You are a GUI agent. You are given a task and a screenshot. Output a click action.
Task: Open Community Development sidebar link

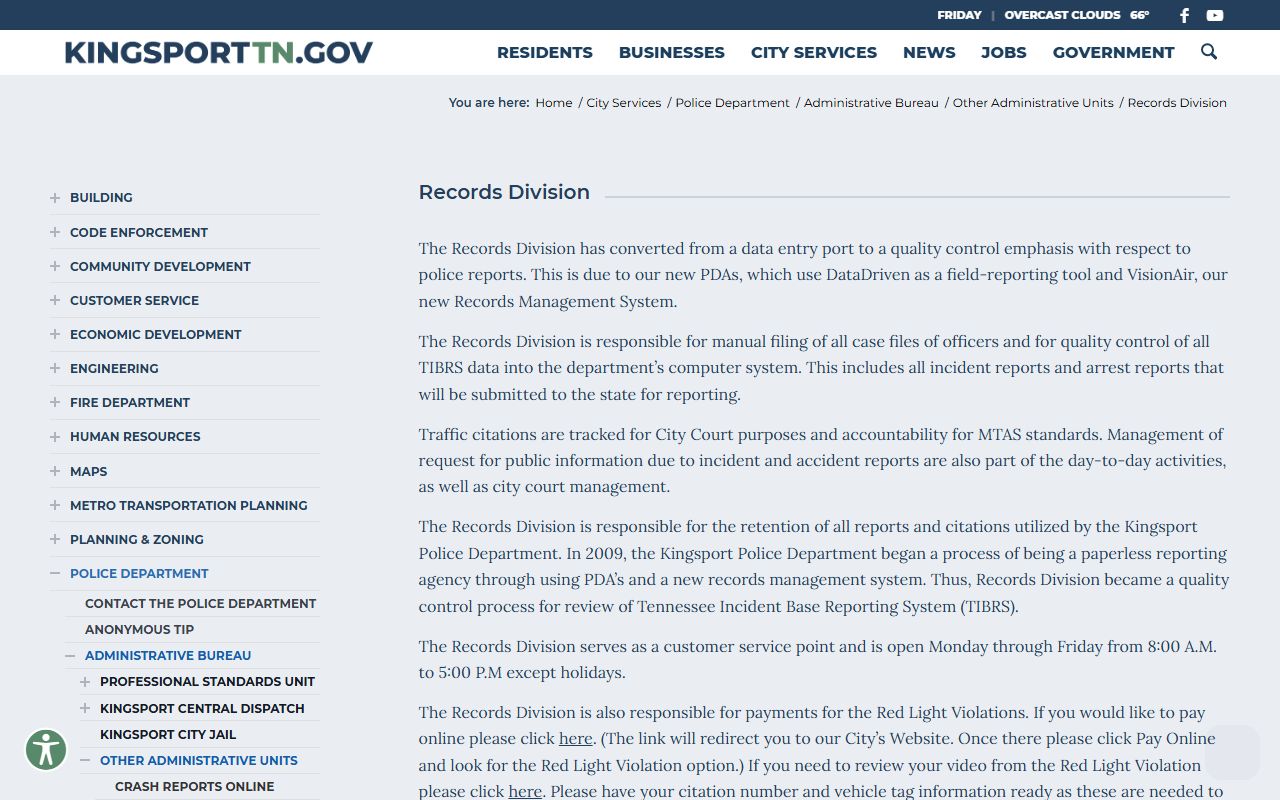pyautogui.click(x=160, y=266)
